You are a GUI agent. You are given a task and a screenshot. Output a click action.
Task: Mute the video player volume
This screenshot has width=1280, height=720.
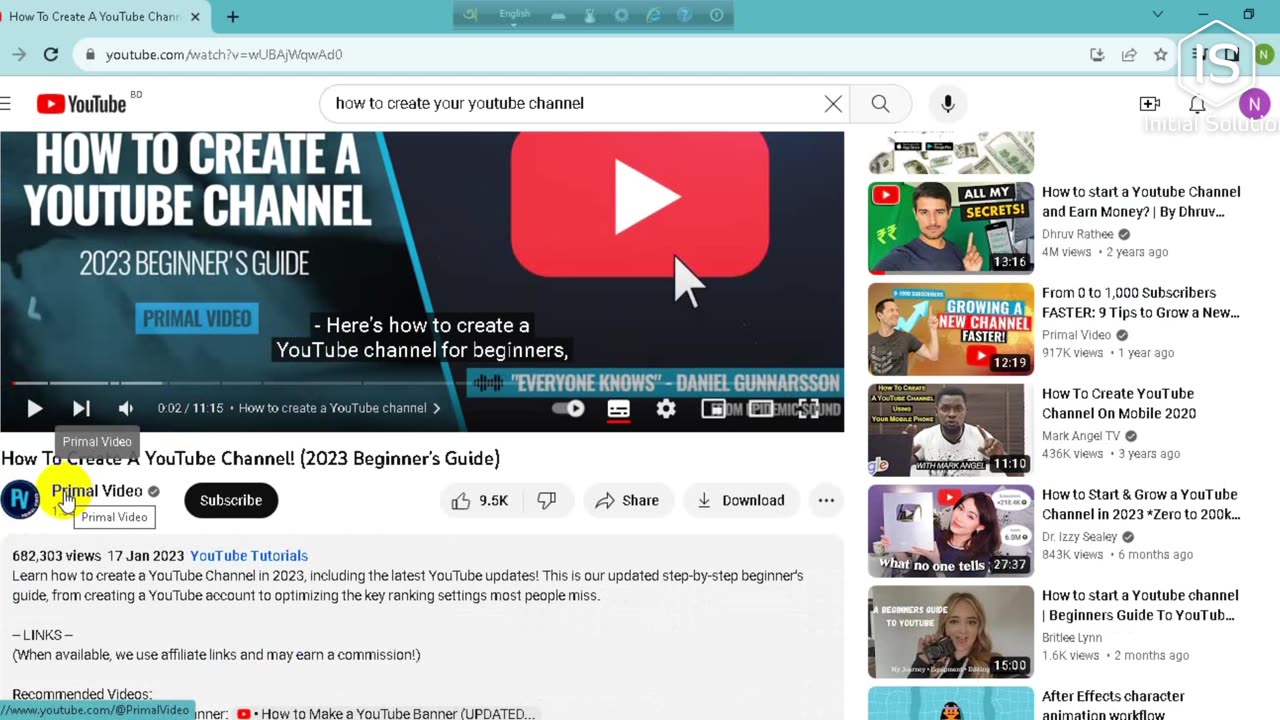click(x=126, y=408)
